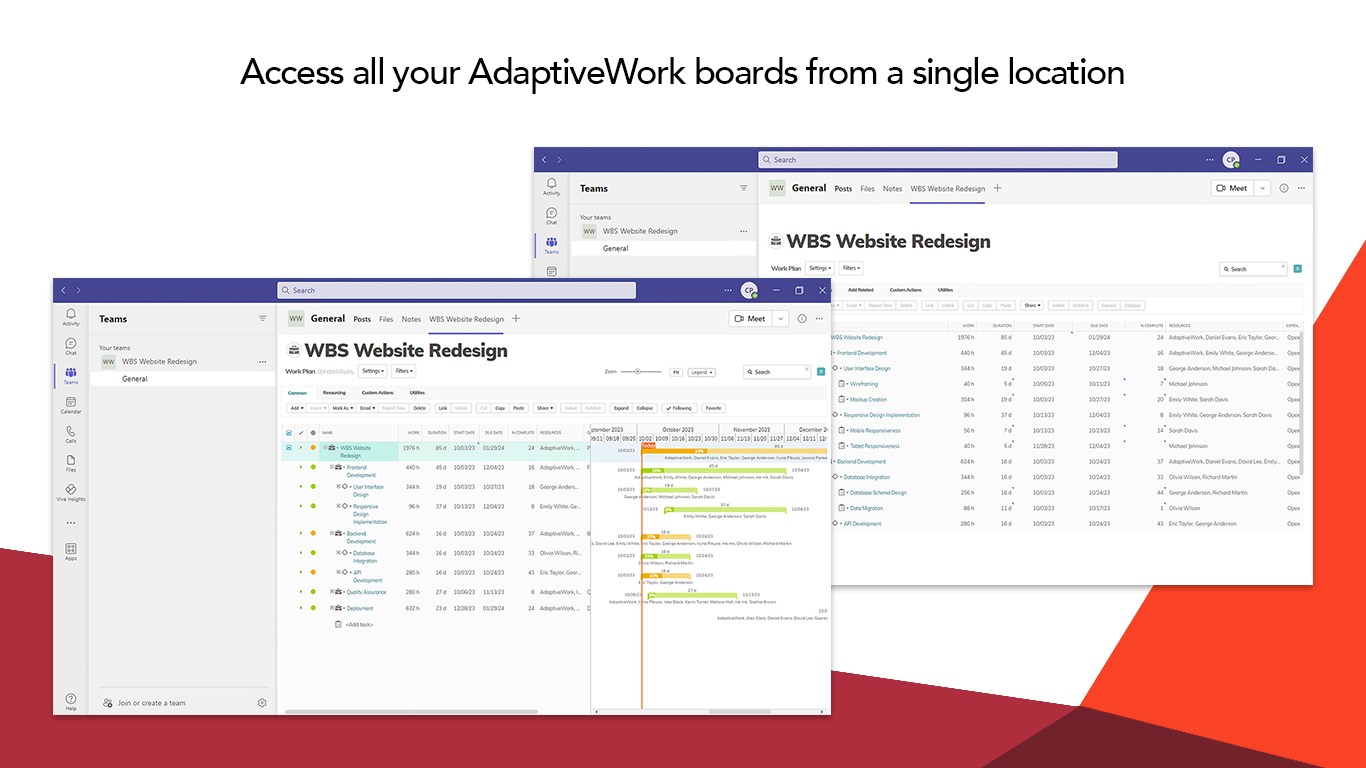Image resolution: width=1366 pixels, height=768 pixels.
Task: Open Activity in front window sidebar
Action: pos(71,317)
